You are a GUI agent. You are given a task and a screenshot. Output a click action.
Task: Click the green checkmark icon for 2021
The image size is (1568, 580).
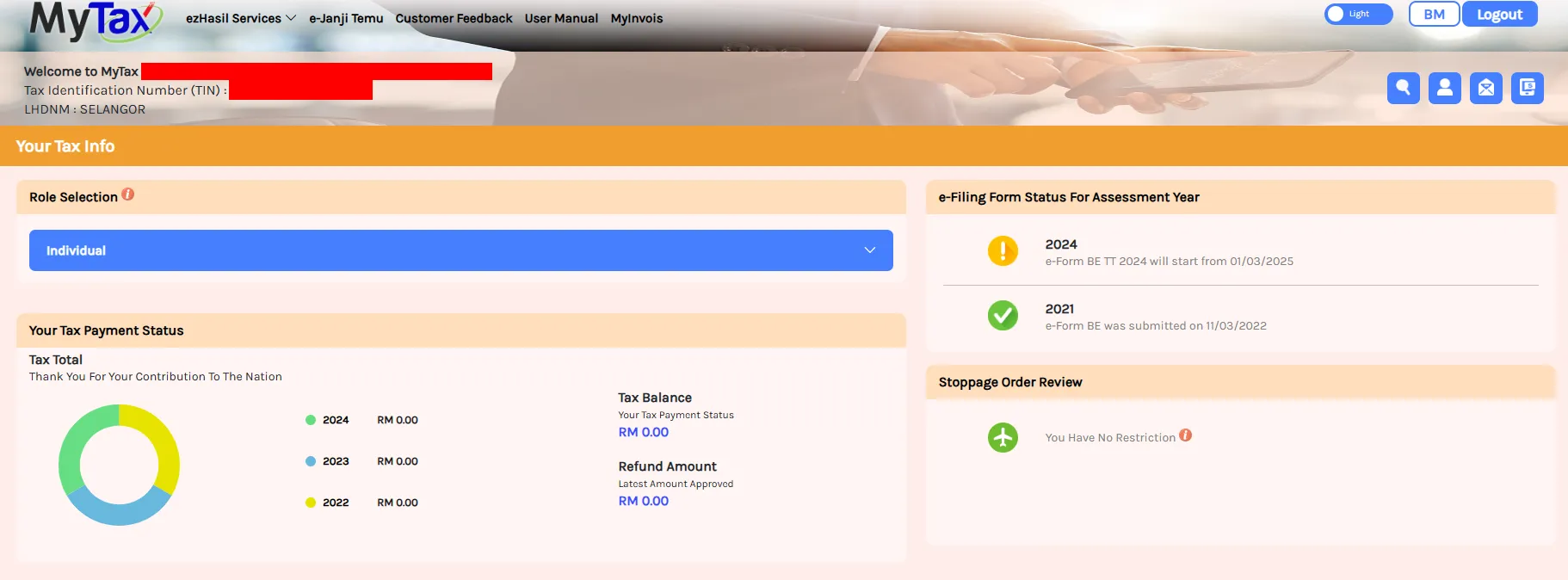[x=1003, y=316]
